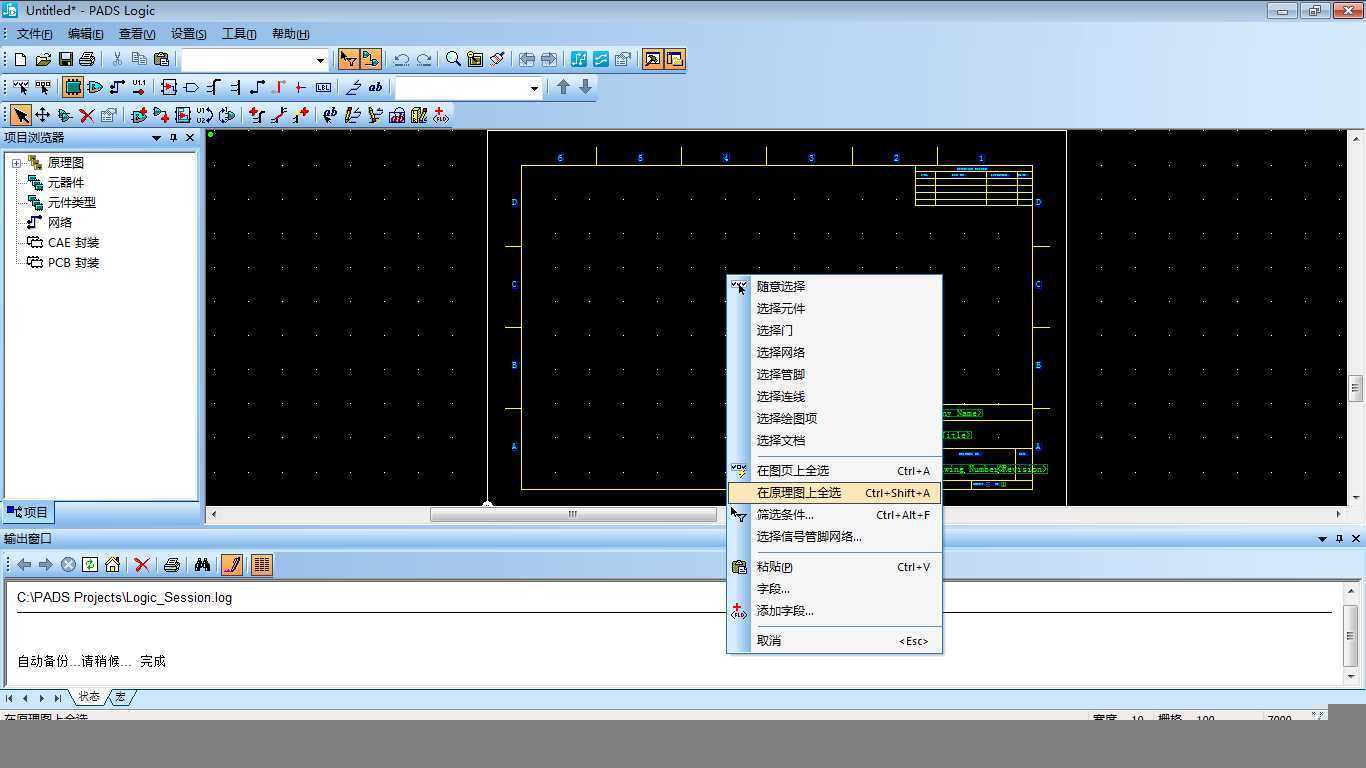Toggle the text 'ab' filter icon
Screen dimensions: 1366x768
pyautogui.click(x=375, y=87)
